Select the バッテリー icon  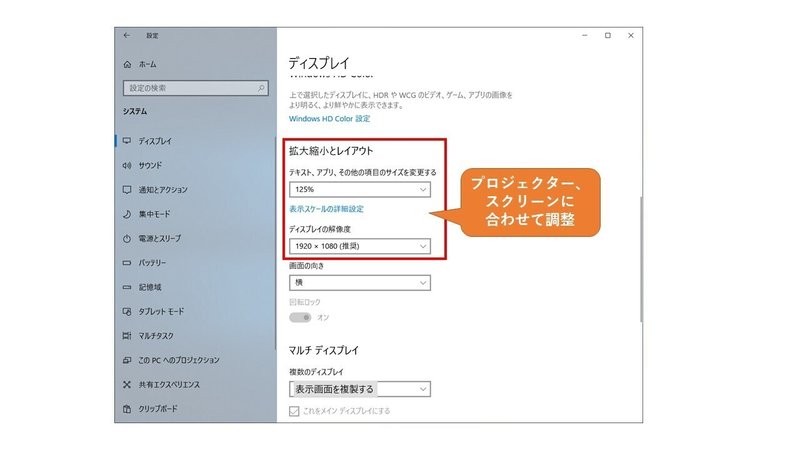[127, 263]
